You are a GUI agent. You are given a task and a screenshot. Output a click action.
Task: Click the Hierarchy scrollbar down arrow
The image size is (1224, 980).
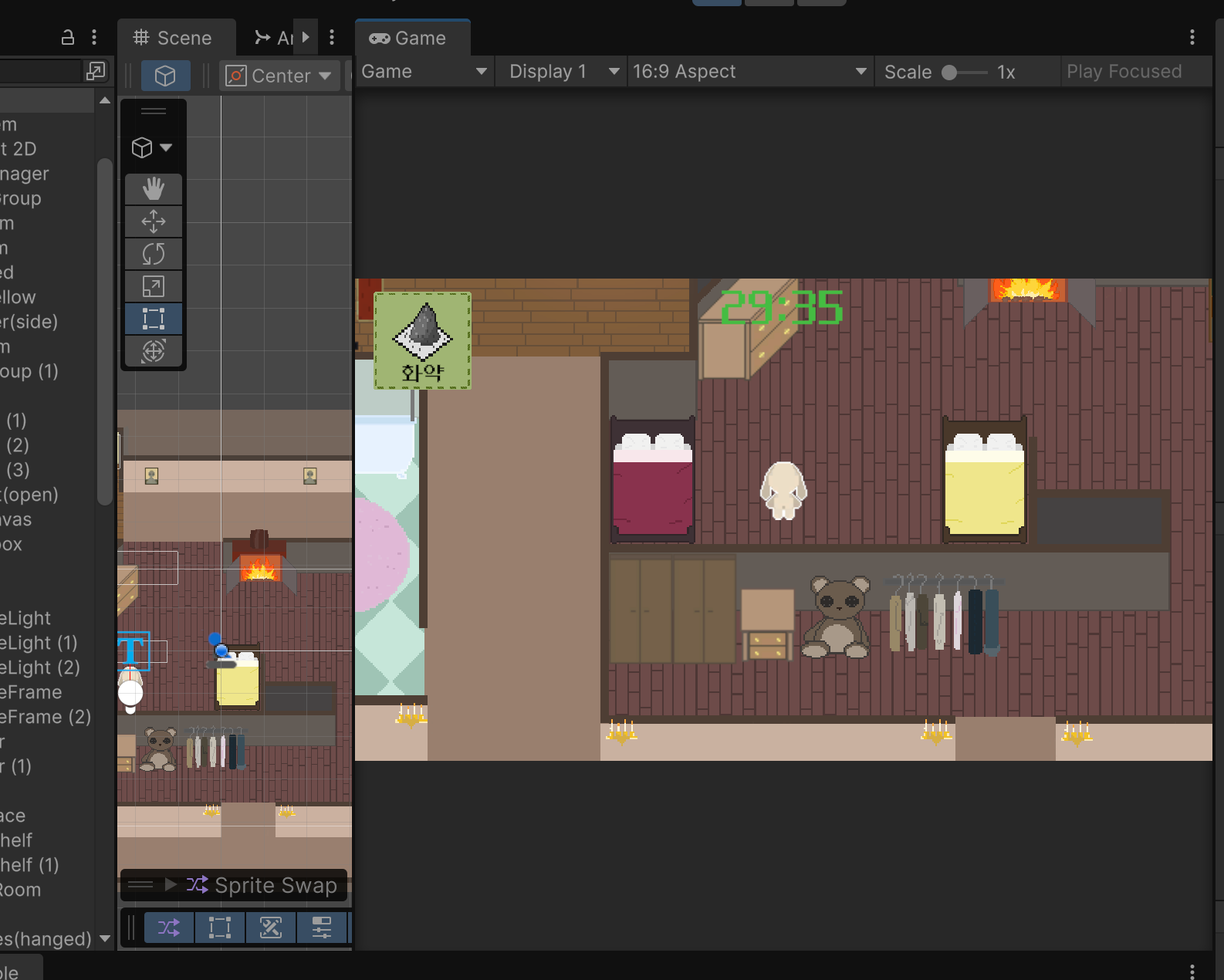[105, 938]
